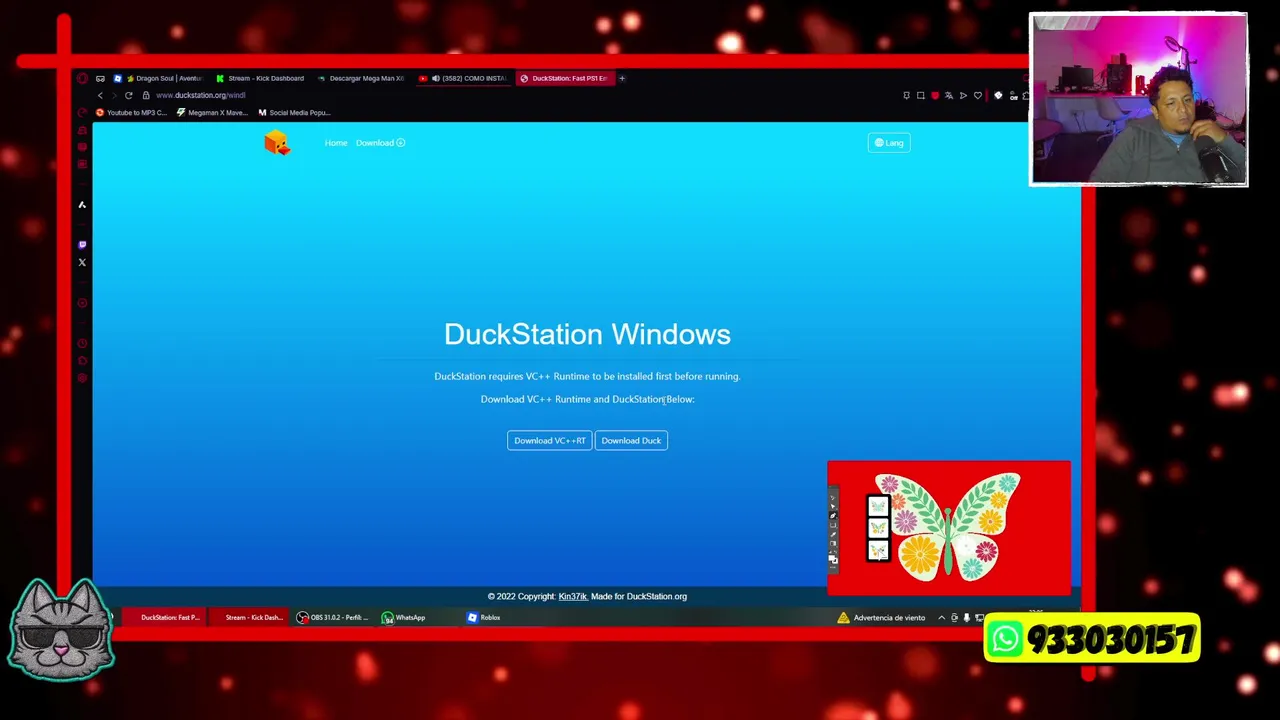Click the DuckStation duck logo
Viewport: 1280px width, 720px height.
point(277,143)
